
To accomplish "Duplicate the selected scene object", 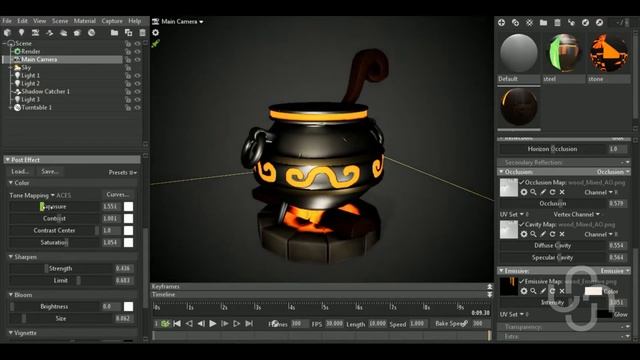I will (128, 33).
